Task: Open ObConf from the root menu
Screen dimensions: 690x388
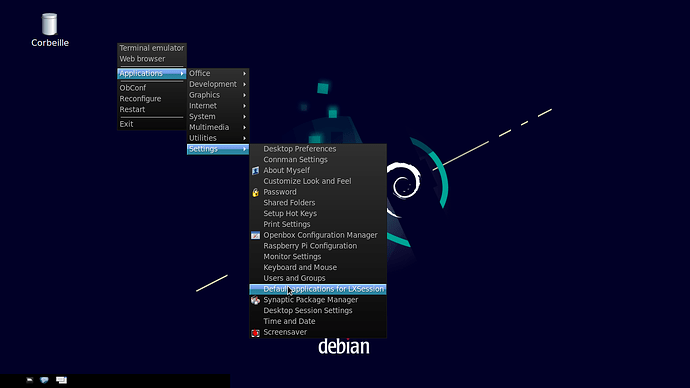Action: coord(151,88)
